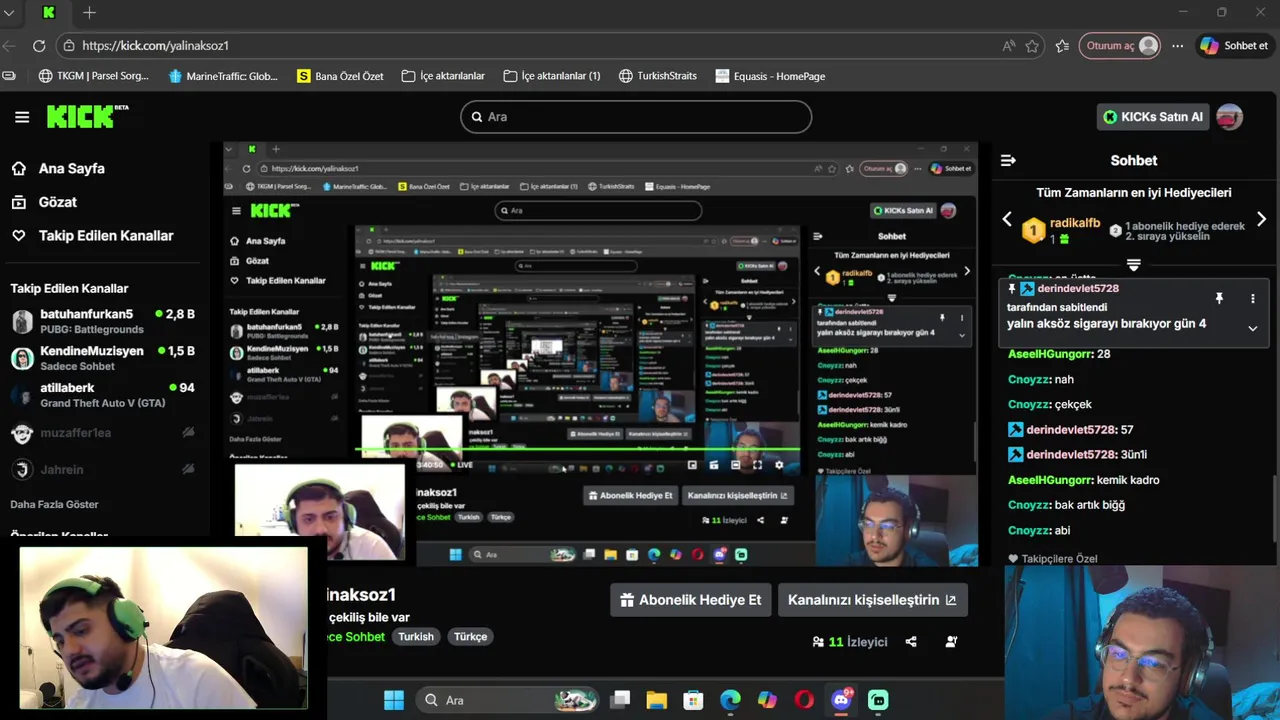The image size is (1280, 720).
Task: Open Opera browser from taskbar
Action: pyautogui.click(x=804, y=700)
